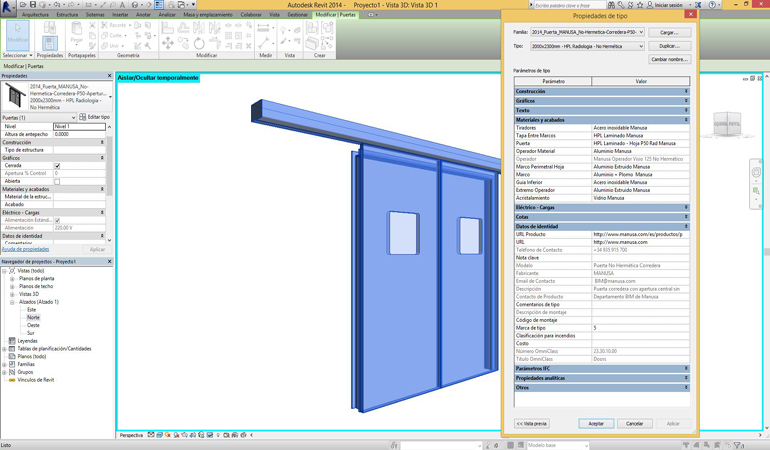
Task: Click the detail level icon in view control bar
Action: coord(151,435)
